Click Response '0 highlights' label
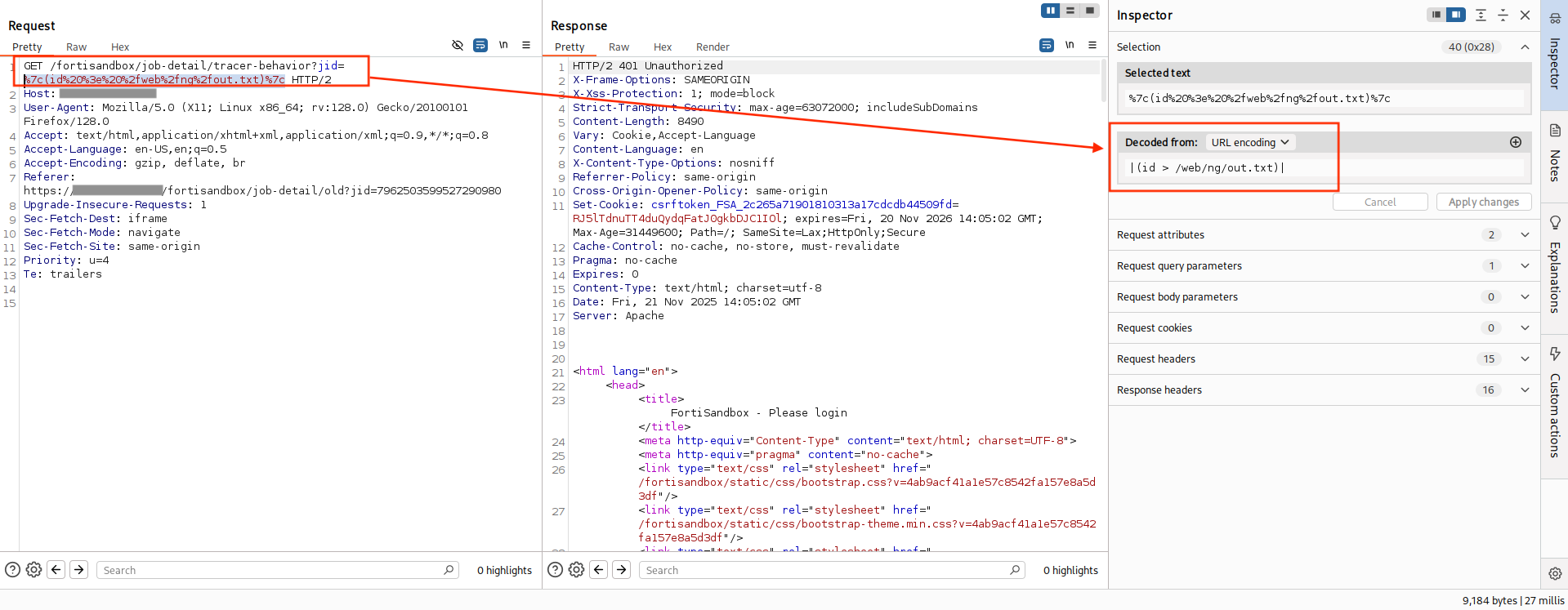Image resolution: width=1568 pixels, height=610 pixels. pyautogui.click(x=1070, y=570)
